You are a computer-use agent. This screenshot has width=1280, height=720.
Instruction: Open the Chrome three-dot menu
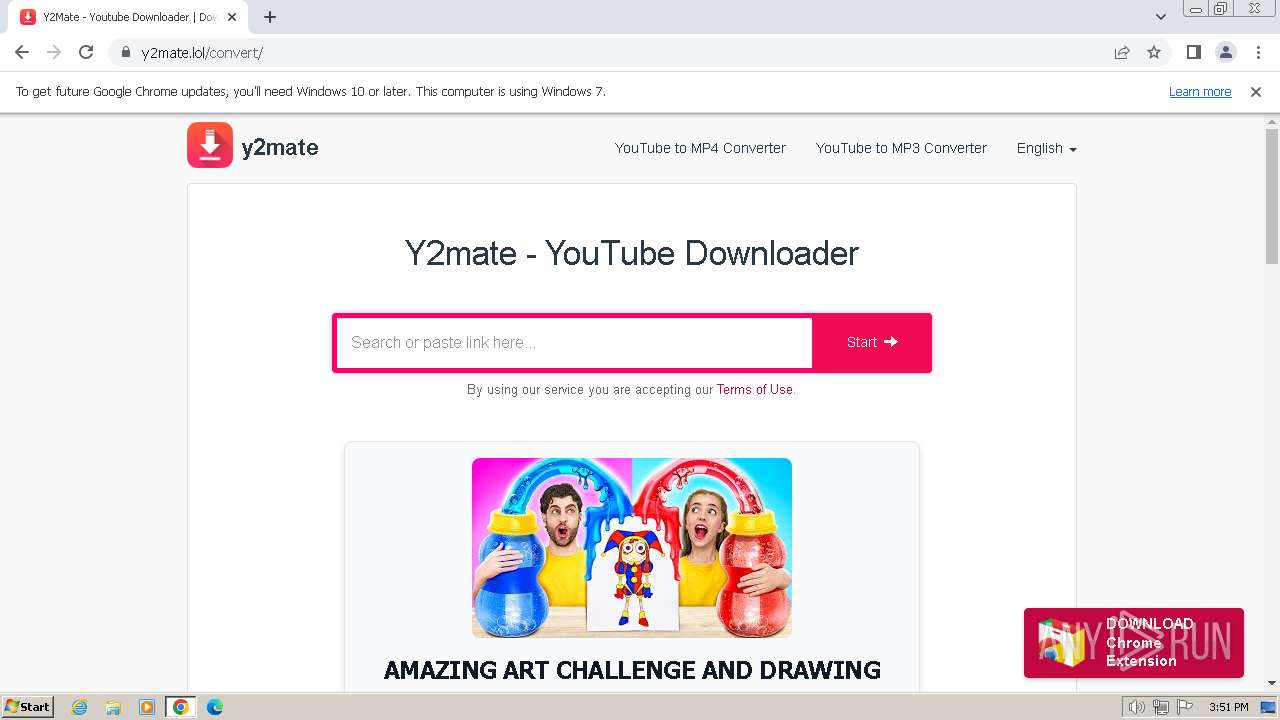[1257, 52]
